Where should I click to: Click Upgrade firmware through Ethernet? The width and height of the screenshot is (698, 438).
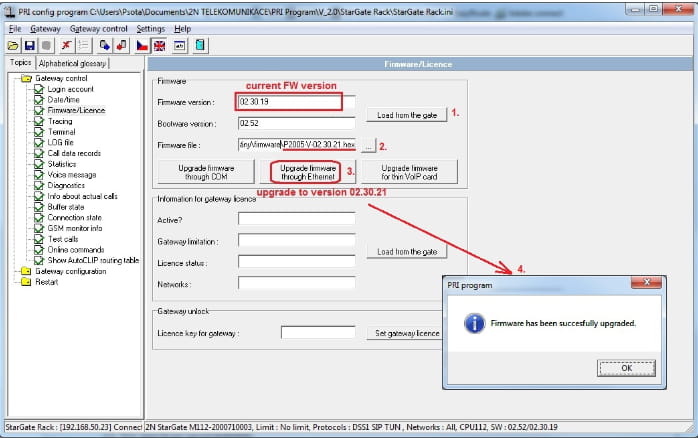pos(308,172)
